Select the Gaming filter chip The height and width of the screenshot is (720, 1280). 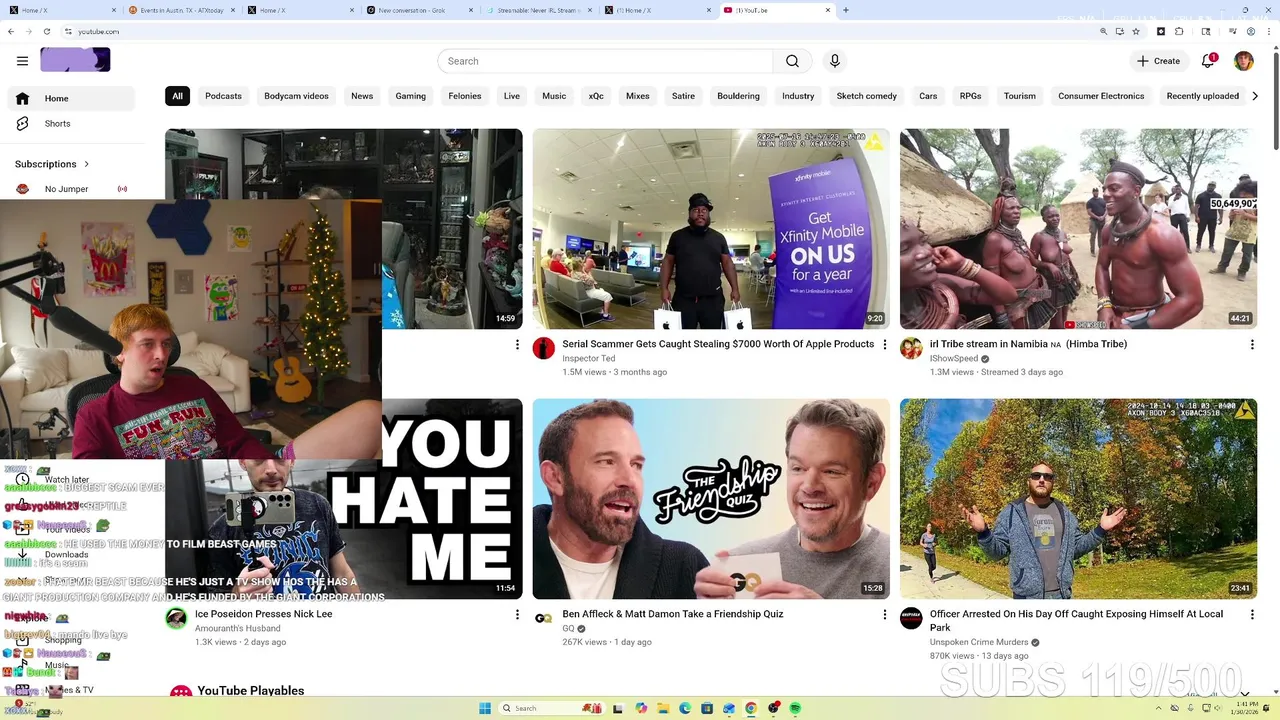[x=411, y=96]
